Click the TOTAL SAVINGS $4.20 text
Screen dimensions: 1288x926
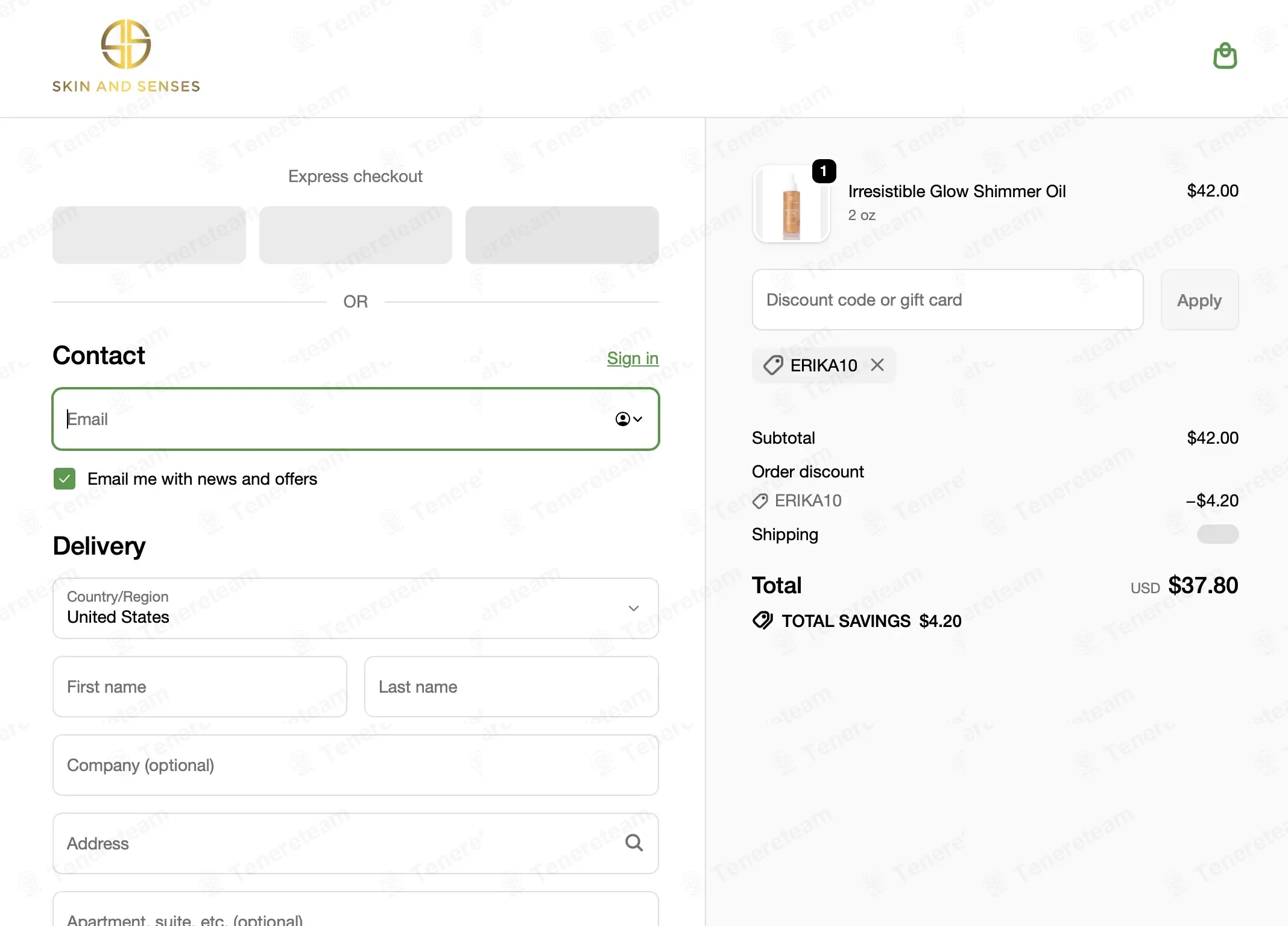point(871,621)
